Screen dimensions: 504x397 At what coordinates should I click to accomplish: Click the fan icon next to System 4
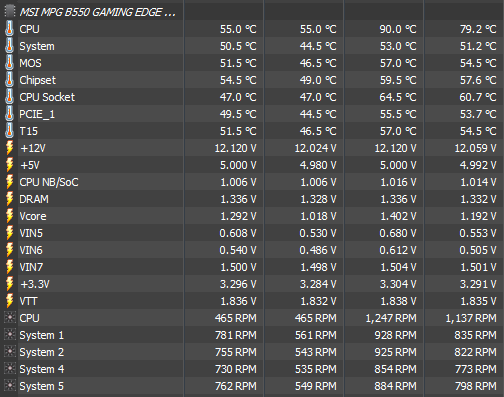click(x=10, y=368)
